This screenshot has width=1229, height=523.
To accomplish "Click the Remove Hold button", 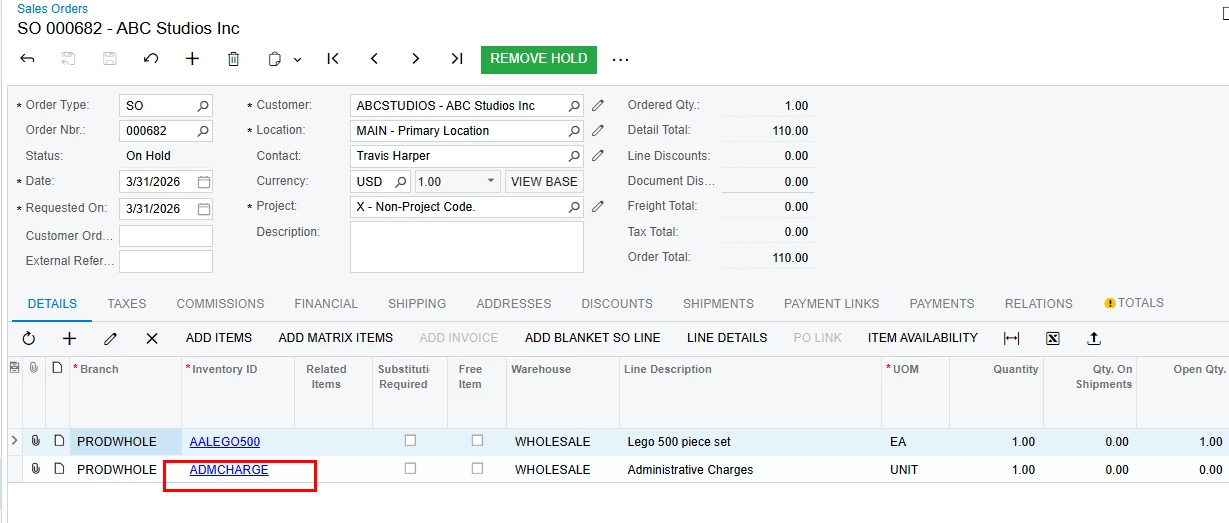I will coord(539,59).
